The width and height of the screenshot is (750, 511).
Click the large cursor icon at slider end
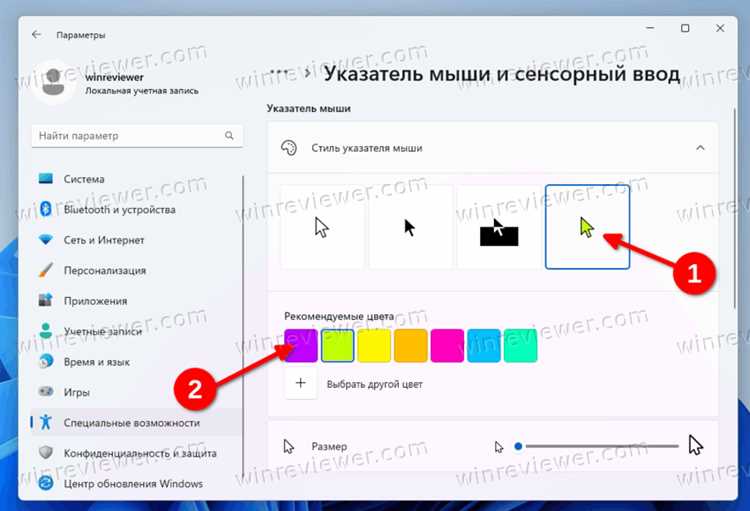pos(696,445)
